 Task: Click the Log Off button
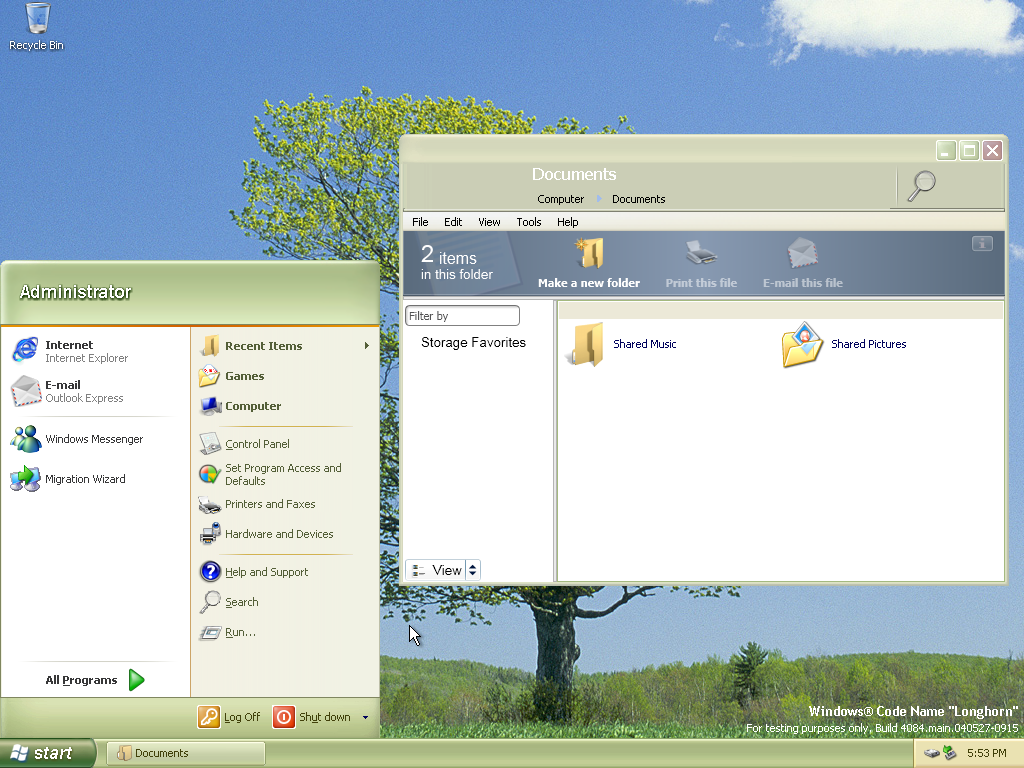(x=230, y=717)
